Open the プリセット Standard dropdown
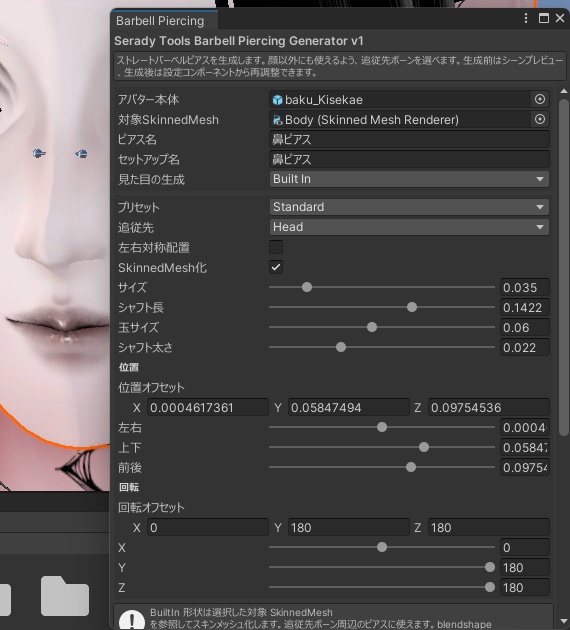 409,207
